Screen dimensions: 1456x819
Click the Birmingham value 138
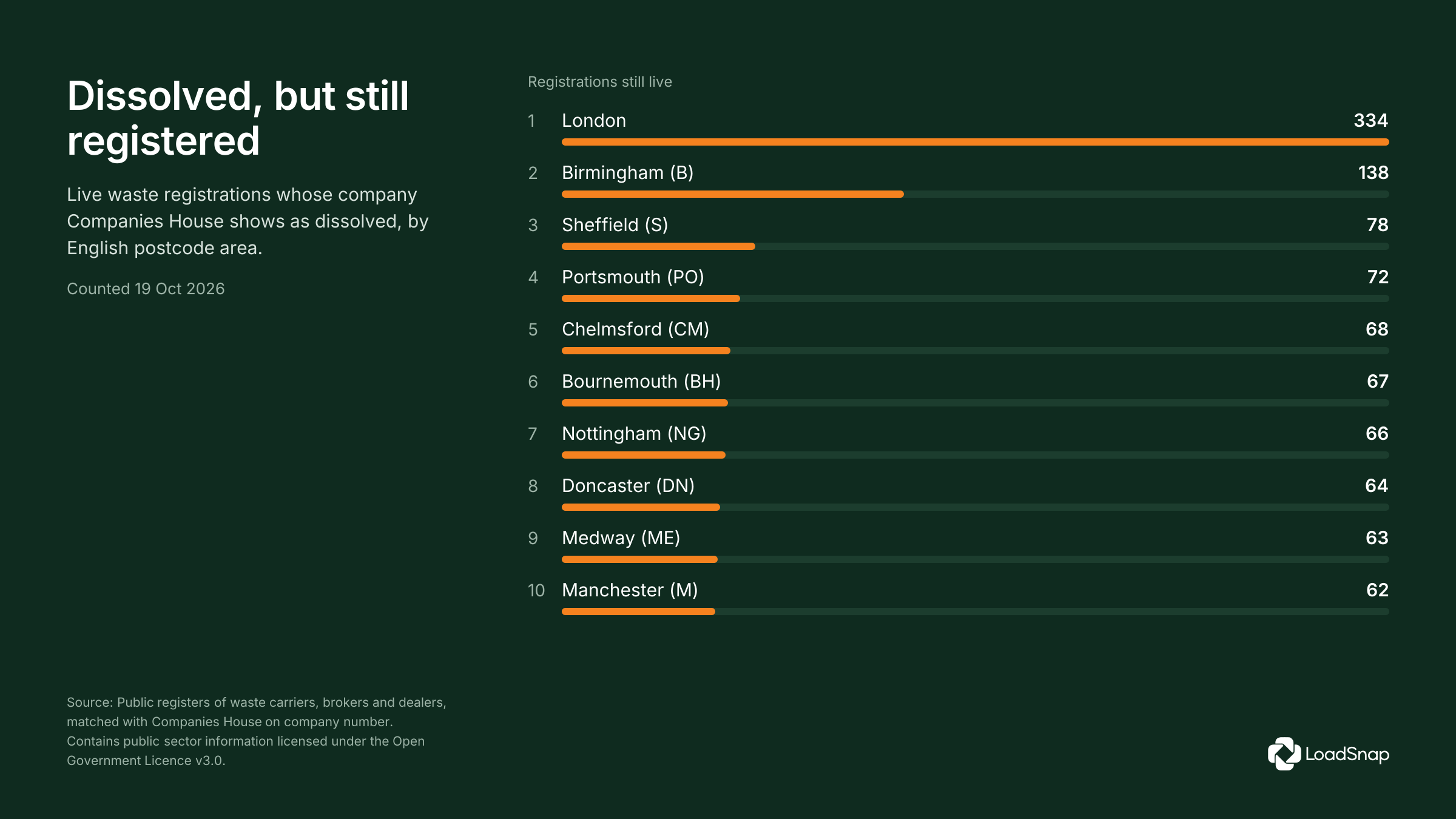1373,173
